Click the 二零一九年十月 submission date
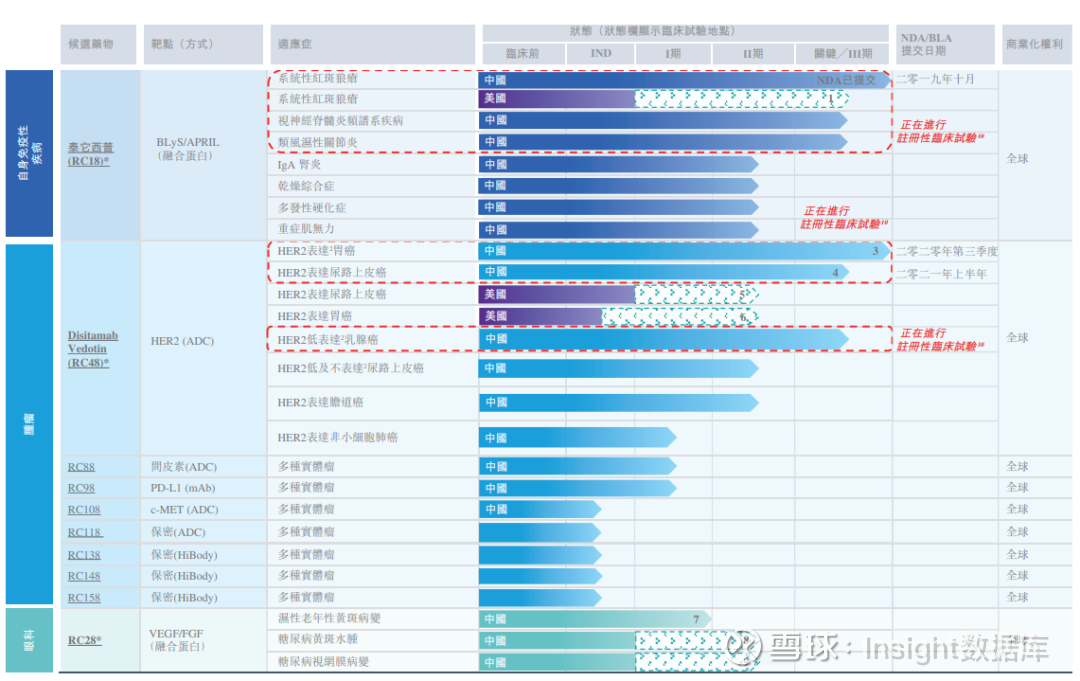This screenshot has width=1080, height=681. click(935, 79)
